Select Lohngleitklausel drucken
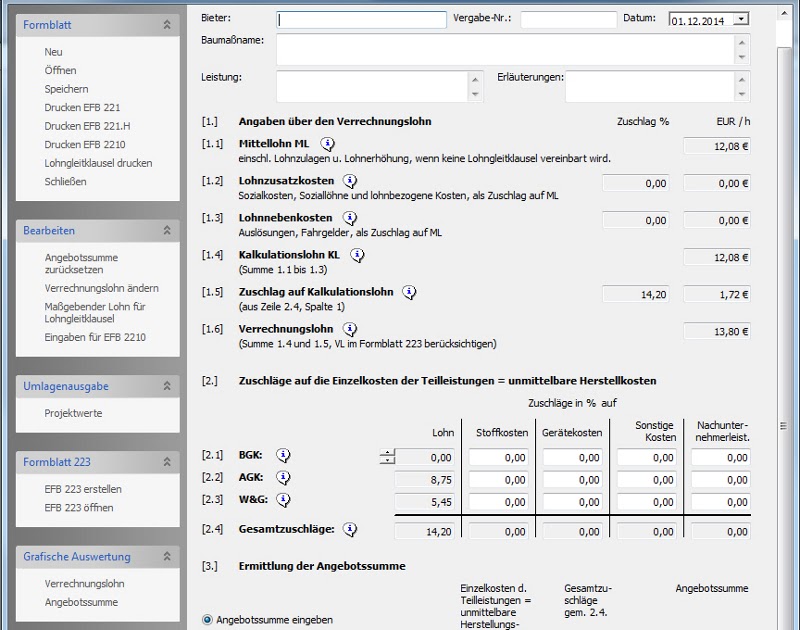This screenshot has height=630, width=800. [98, 163]
